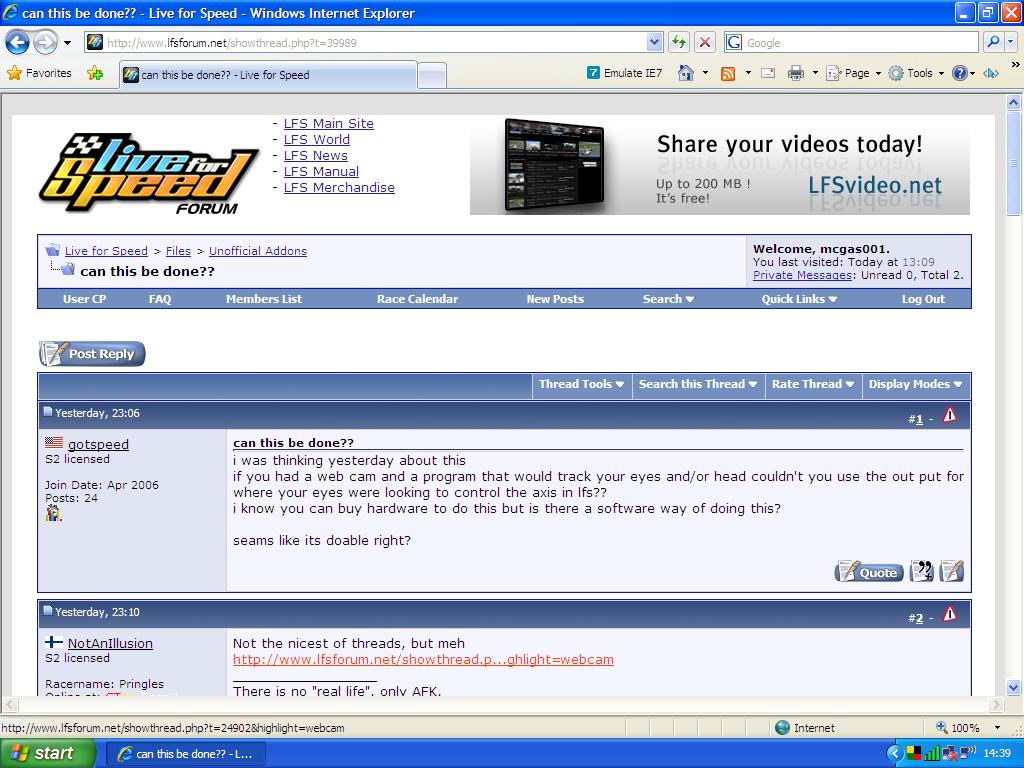Open the Favorites star button
Screen dimensions: 1024x768
tap(39, 73)
